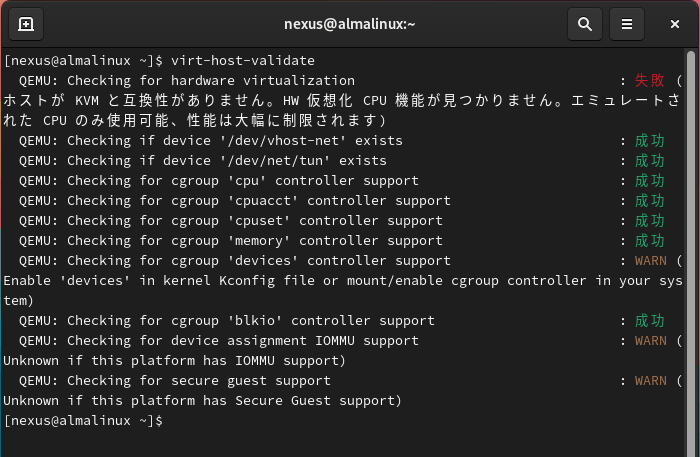Image resolution: width=700 pixels, height=457 pixels.
Task: Click WARN on the secure guest line
Action: pos(650,381)
